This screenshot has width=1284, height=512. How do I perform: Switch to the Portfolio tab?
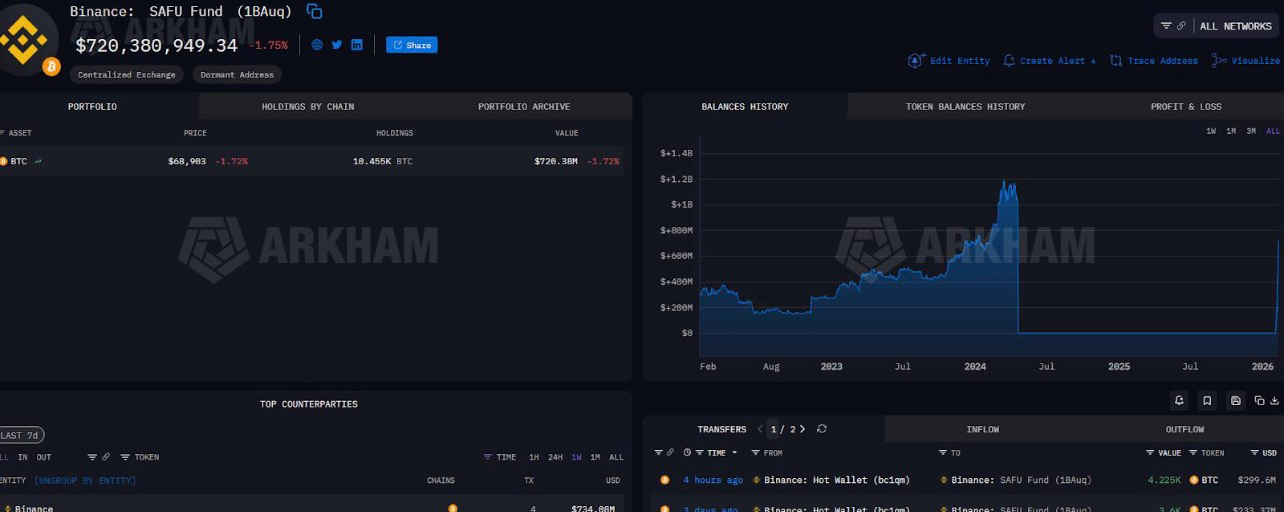tap(92, 106)
